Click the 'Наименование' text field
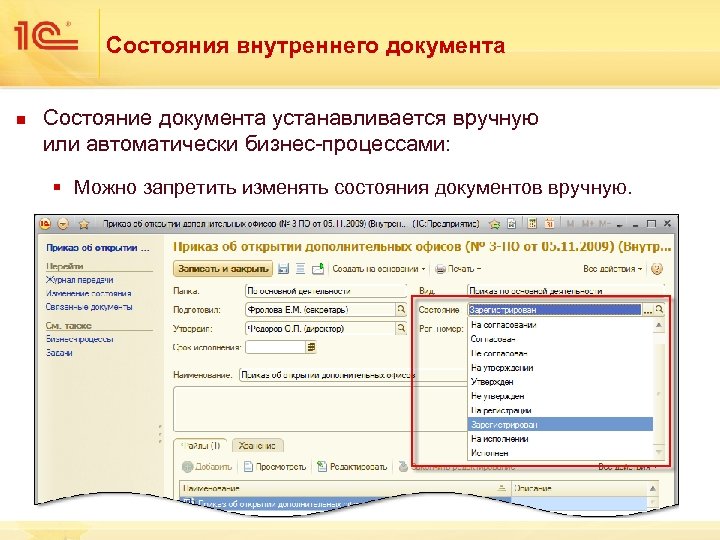 point(353,375)
